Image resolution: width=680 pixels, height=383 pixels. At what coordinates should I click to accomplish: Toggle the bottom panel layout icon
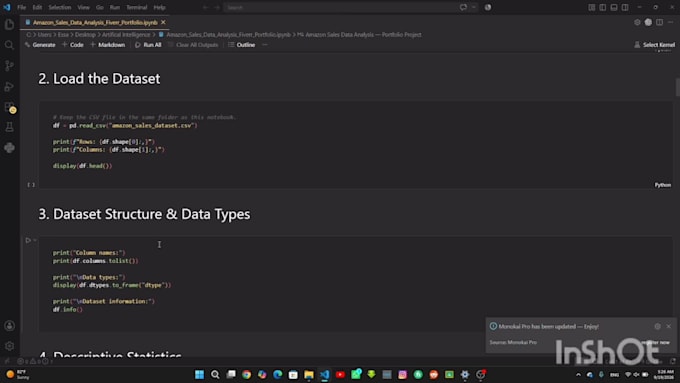coord(614,7)
